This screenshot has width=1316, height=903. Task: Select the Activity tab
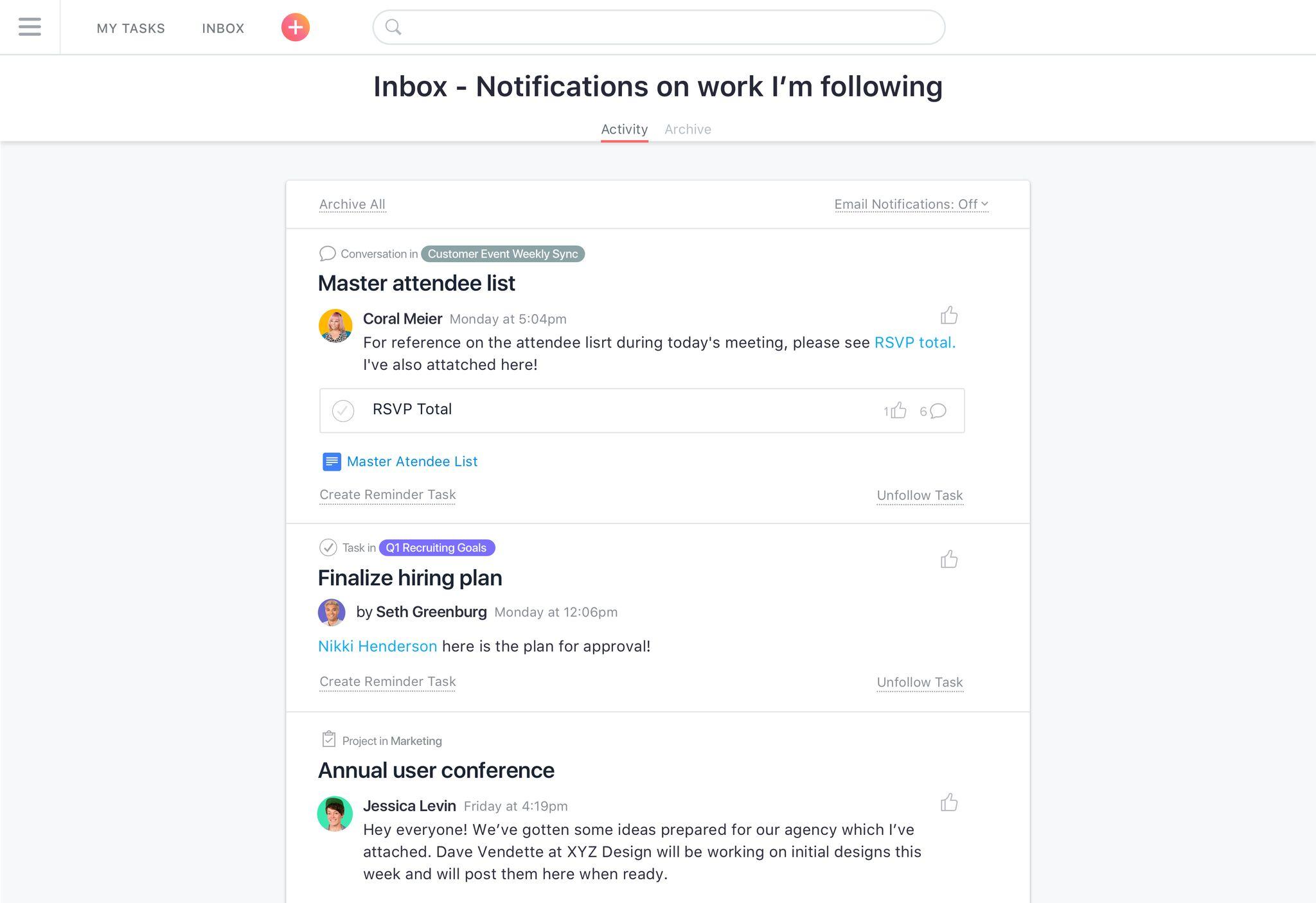pos(625,128)
